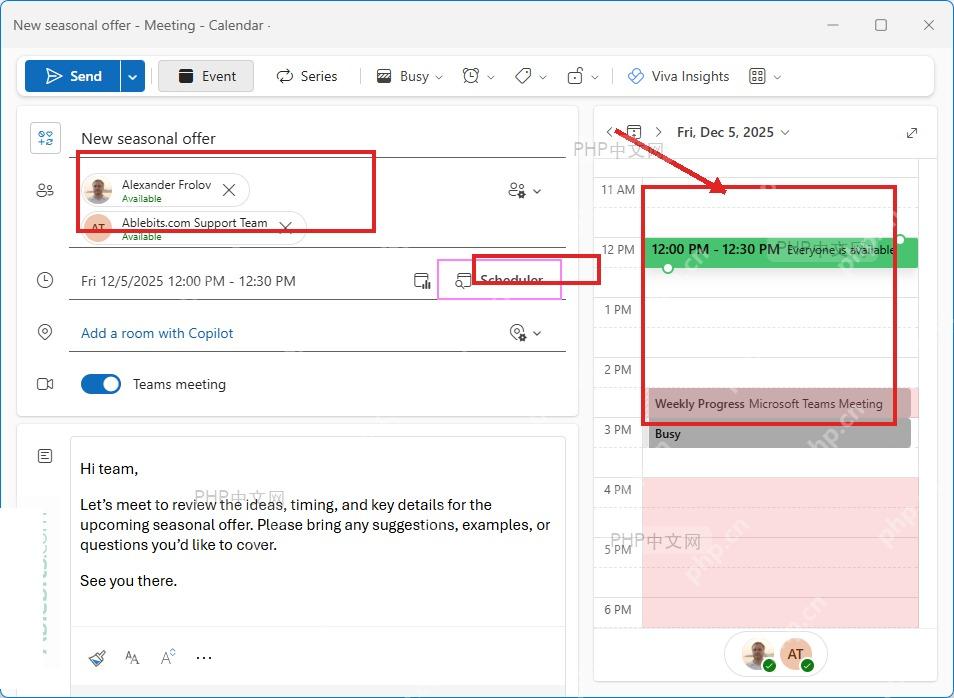Select the Event button in the toolbar
The image size is (954, 698).
tap(206, 76)
